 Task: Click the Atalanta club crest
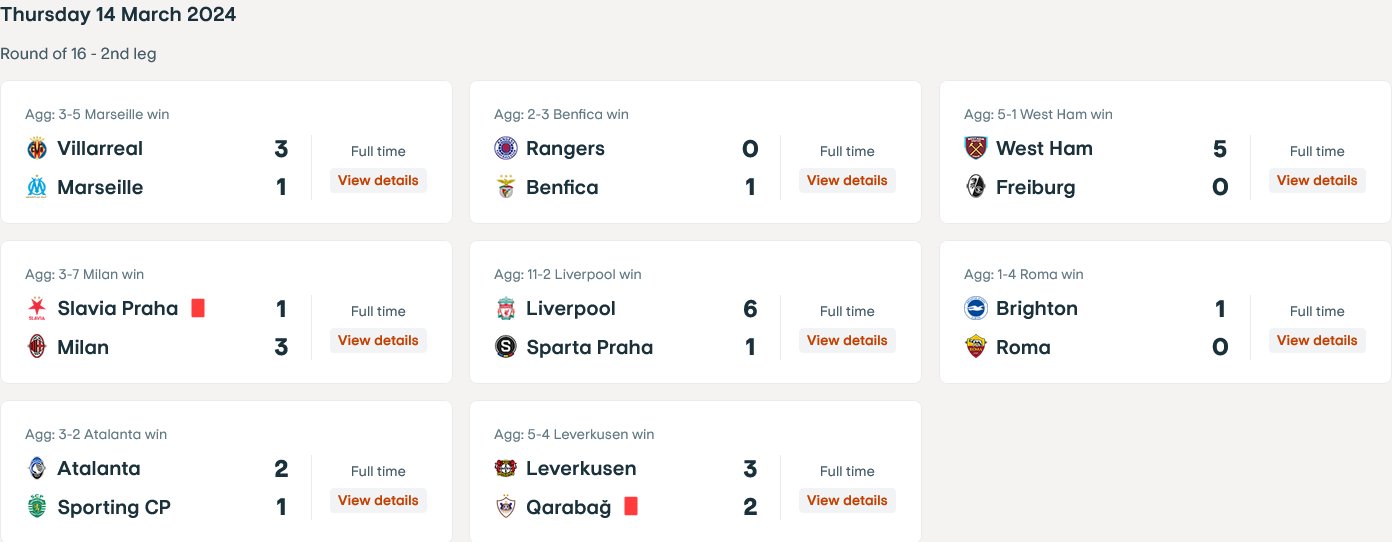pos(37,469)
